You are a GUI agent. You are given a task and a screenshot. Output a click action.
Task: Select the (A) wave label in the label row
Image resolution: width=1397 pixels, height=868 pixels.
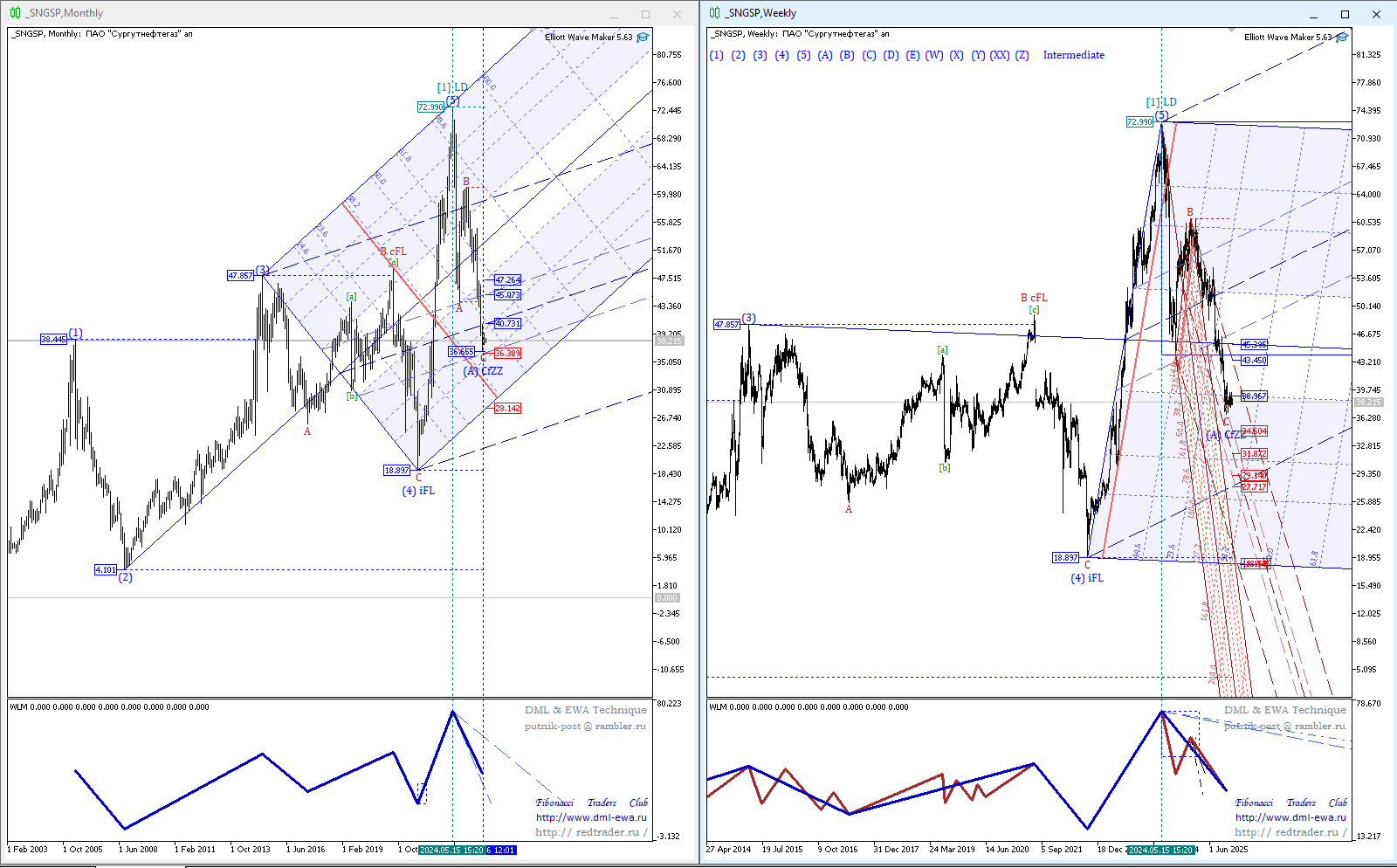[x=825, y=55]
